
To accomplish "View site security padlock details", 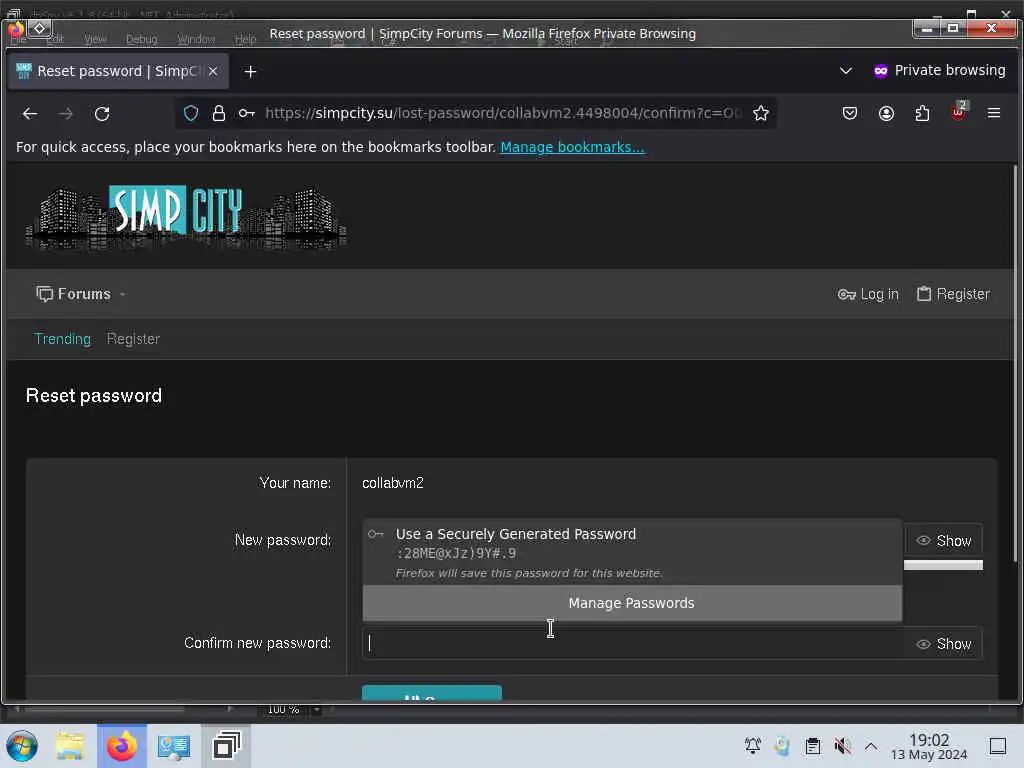I will (219, 113).
